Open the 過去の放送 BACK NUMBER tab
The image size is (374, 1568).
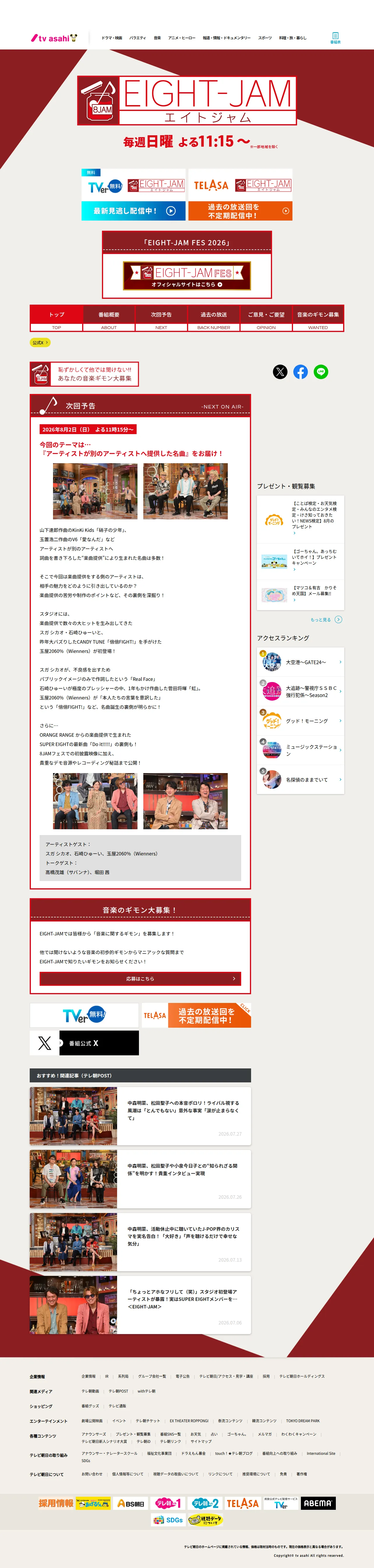tap(214, 318)
